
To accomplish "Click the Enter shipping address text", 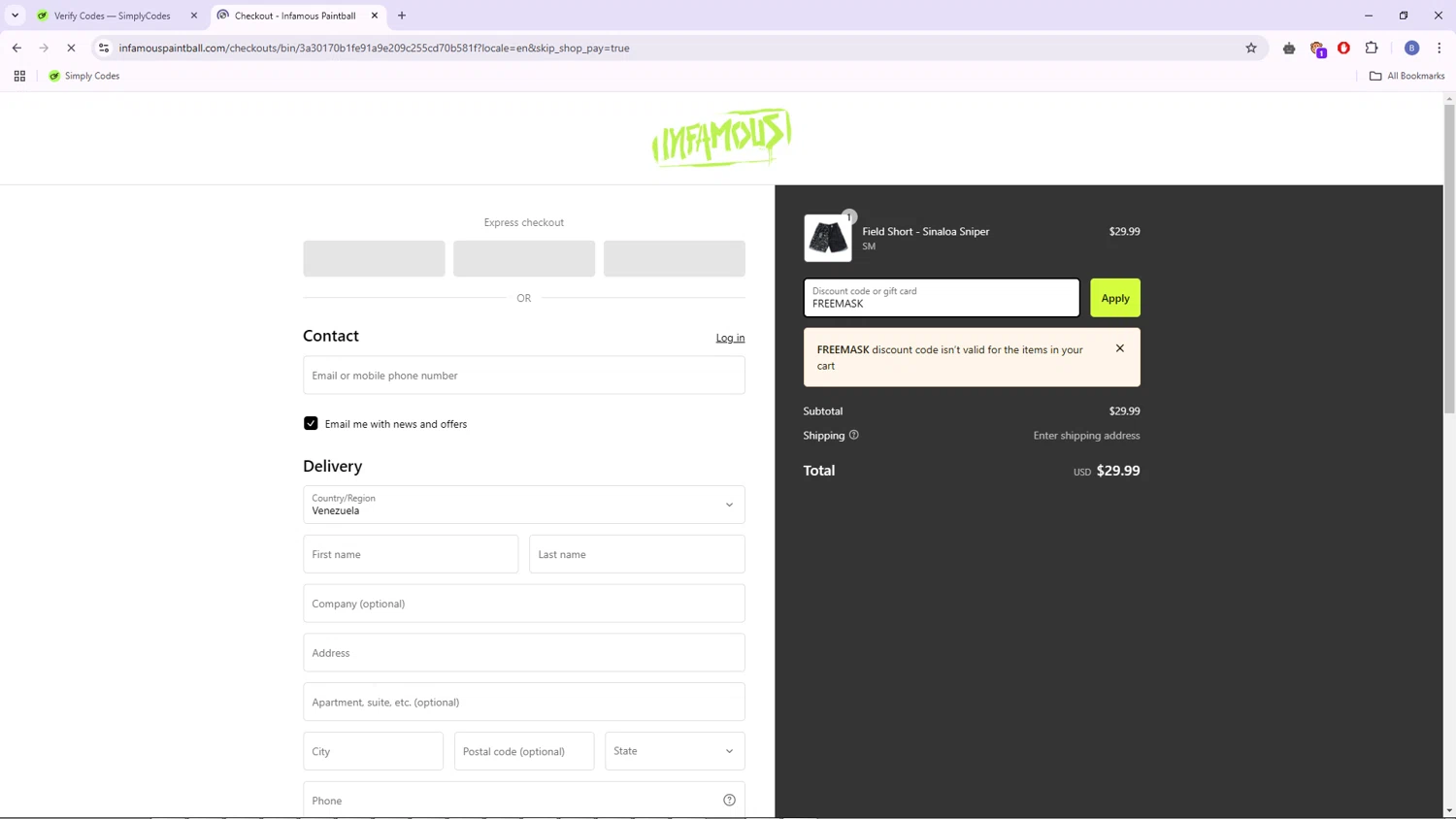I will click(x=1086, y=436).
